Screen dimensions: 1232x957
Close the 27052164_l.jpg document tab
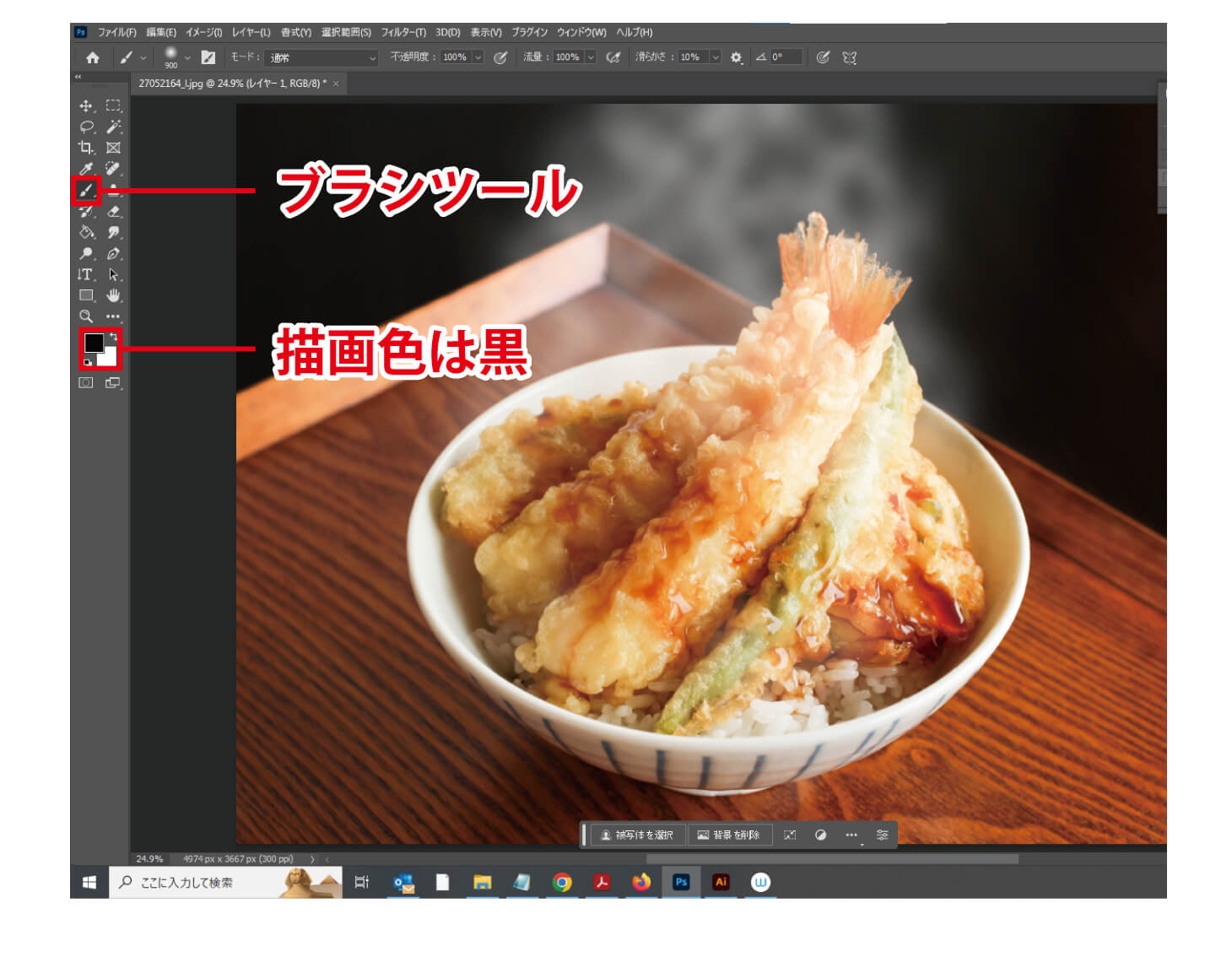pos(336,84)
